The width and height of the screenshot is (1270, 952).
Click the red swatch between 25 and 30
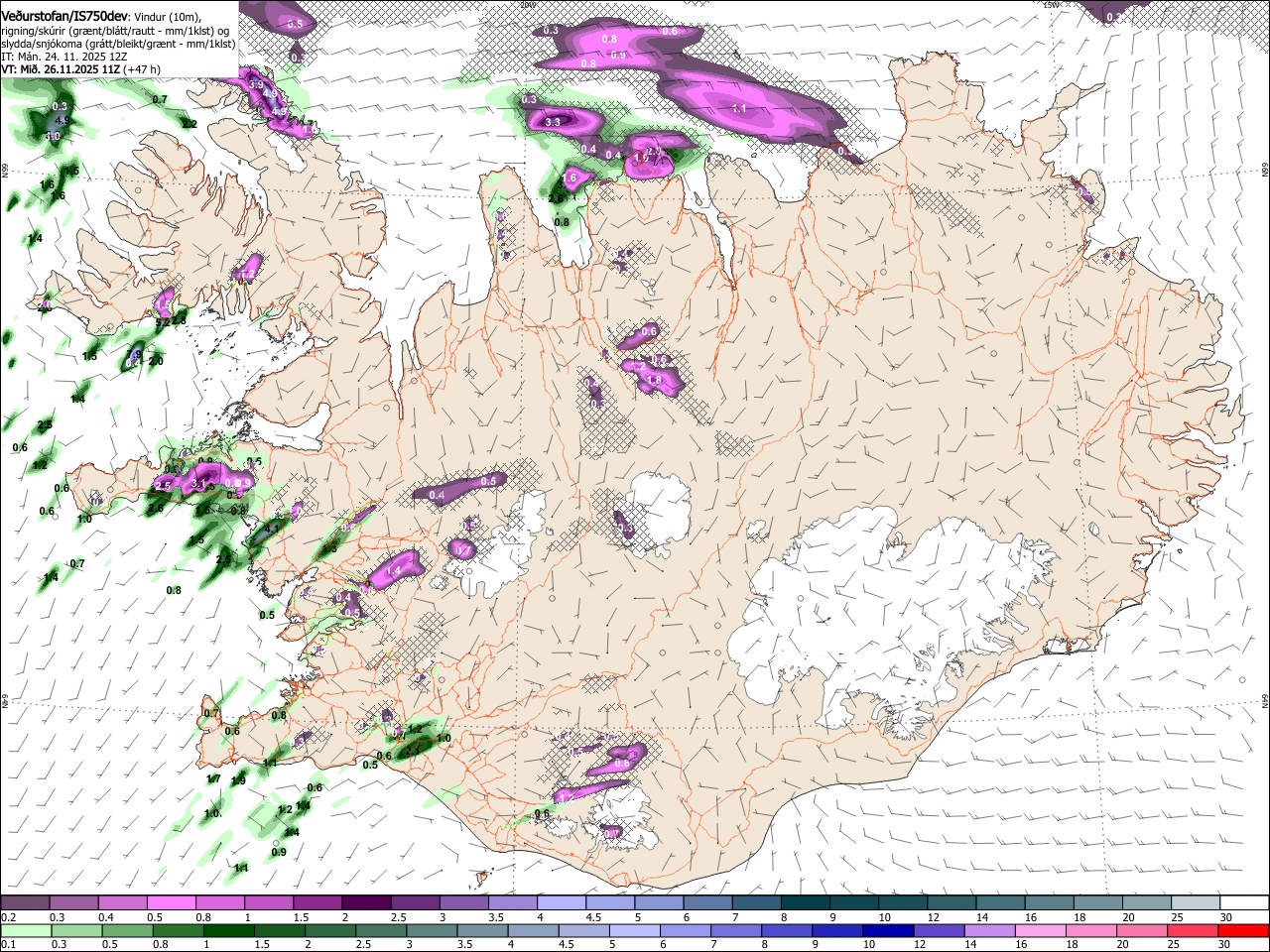[1195, 930]
